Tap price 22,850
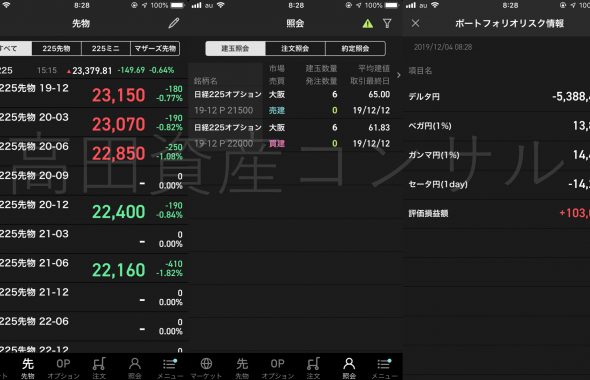This screenshot has height=380, width=590. (119, 154)
